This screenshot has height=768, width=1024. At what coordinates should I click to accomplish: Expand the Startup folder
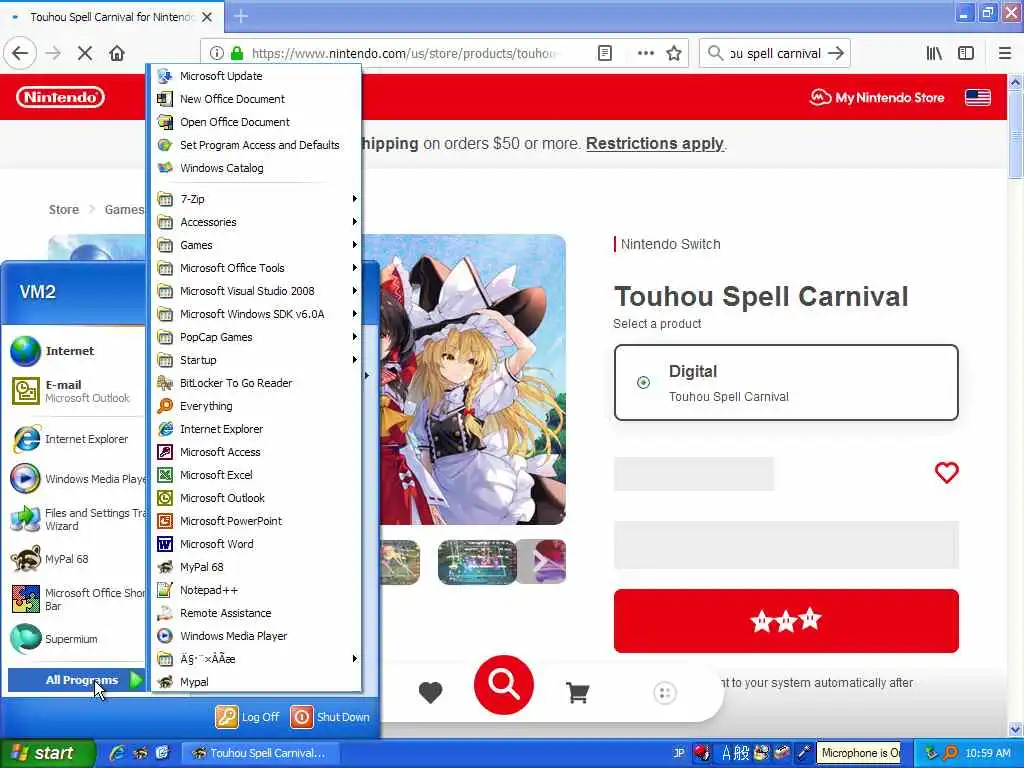point(257,360)
